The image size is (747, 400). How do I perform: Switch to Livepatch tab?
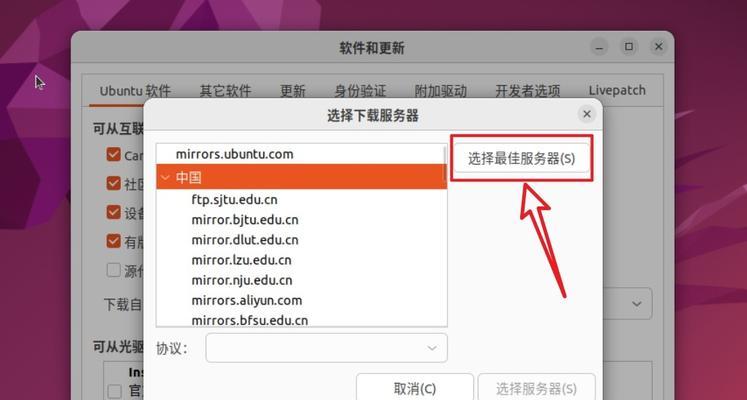click(617, 90)
